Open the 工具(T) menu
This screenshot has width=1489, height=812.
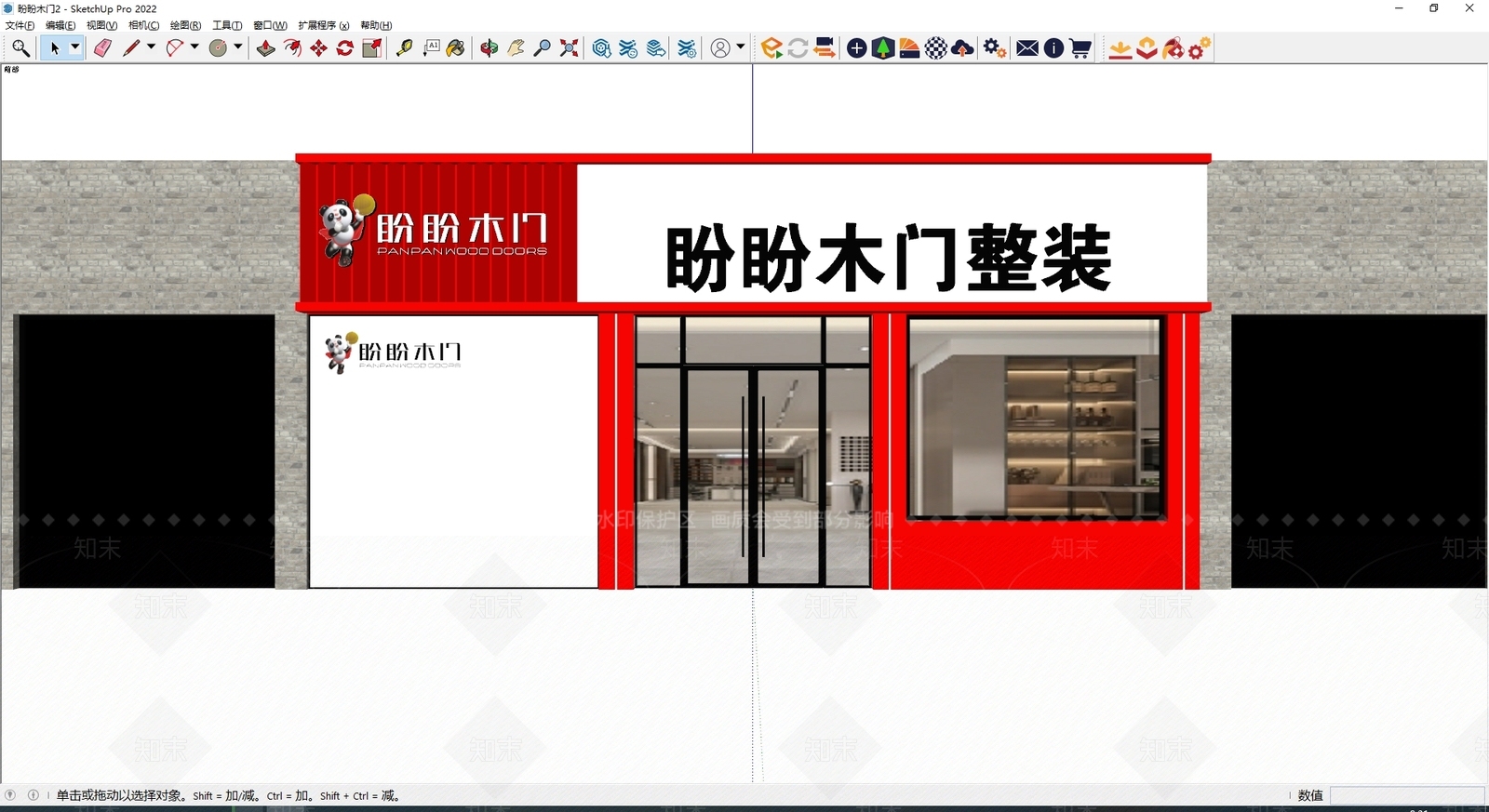coord(227,25)
